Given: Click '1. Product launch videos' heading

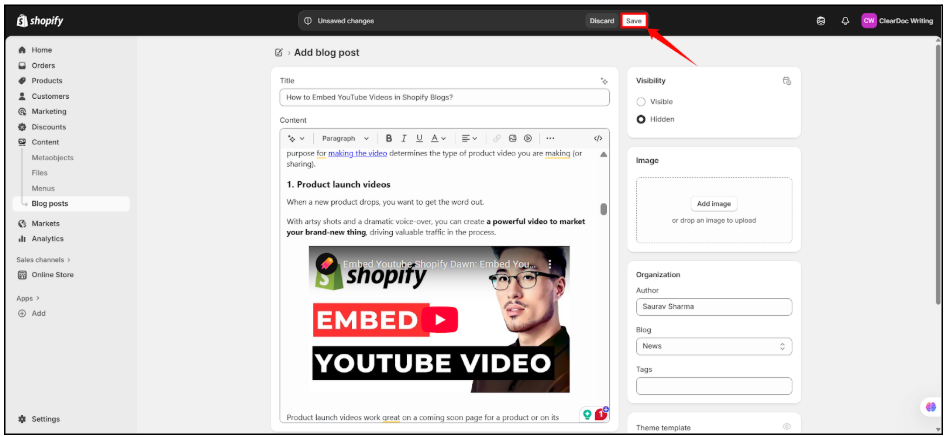Looking at the screenshot, I should click(x=338, y=184).
